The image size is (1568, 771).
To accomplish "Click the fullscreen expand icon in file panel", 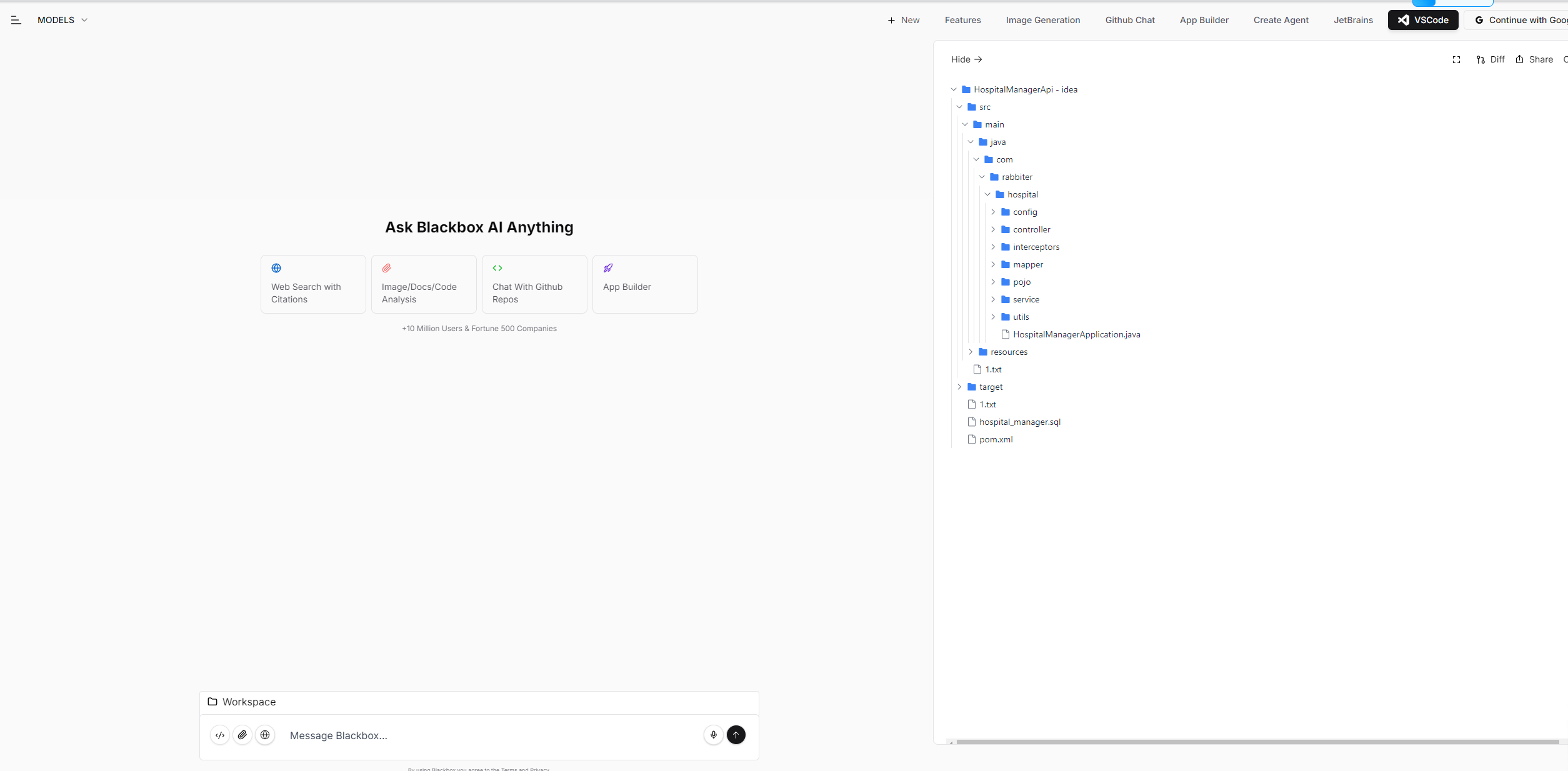I will coord(1456,59).
